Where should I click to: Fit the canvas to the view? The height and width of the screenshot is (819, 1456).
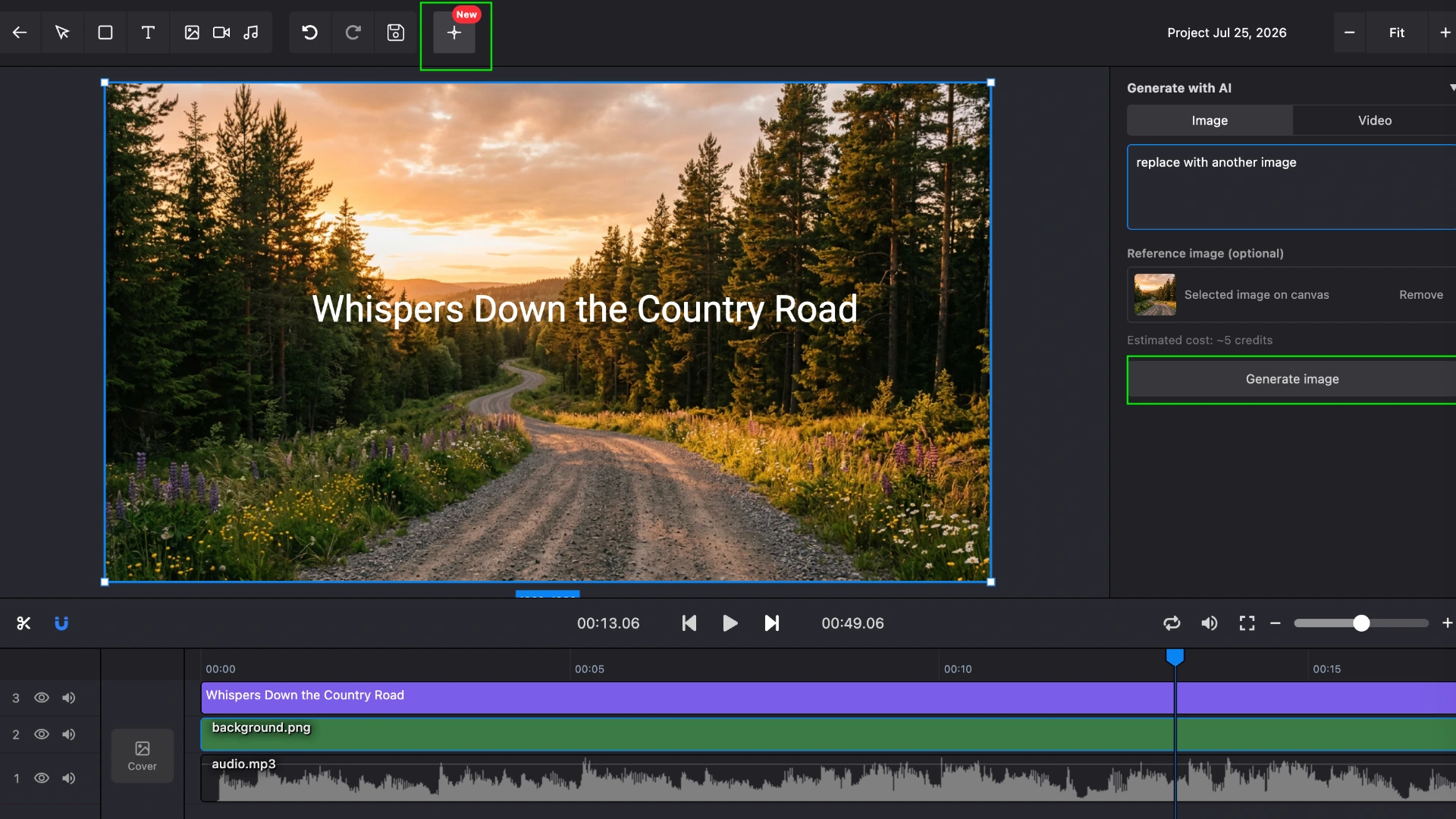1397,33
